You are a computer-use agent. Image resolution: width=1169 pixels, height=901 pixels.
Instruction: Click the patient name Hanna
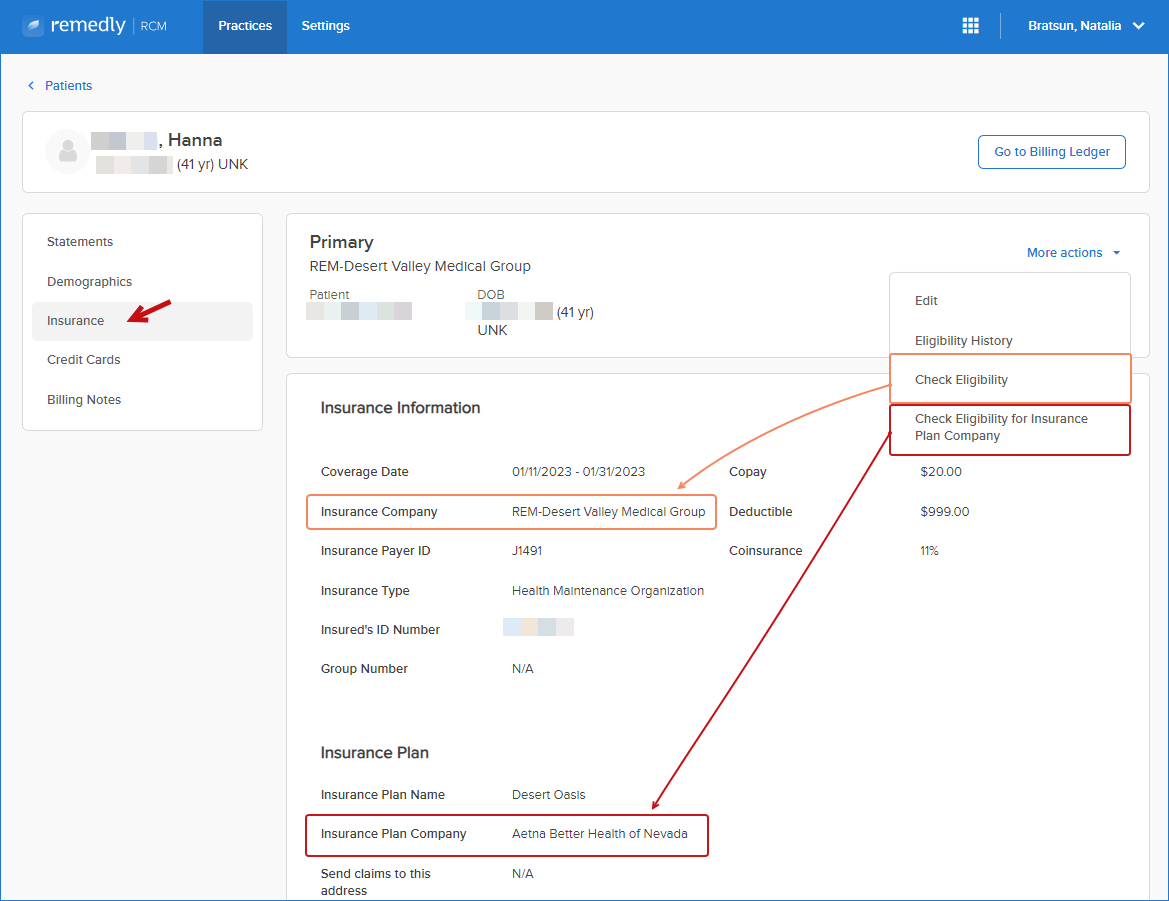click(195, 140)
